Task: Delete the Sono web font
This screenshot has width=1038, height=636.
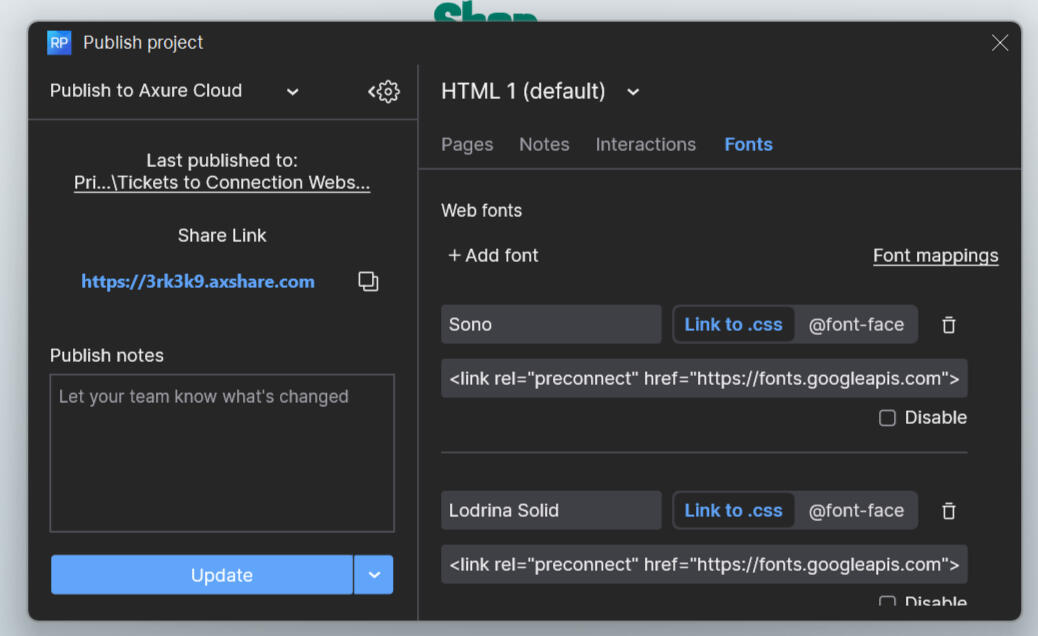Action: [x=948, y=325]
